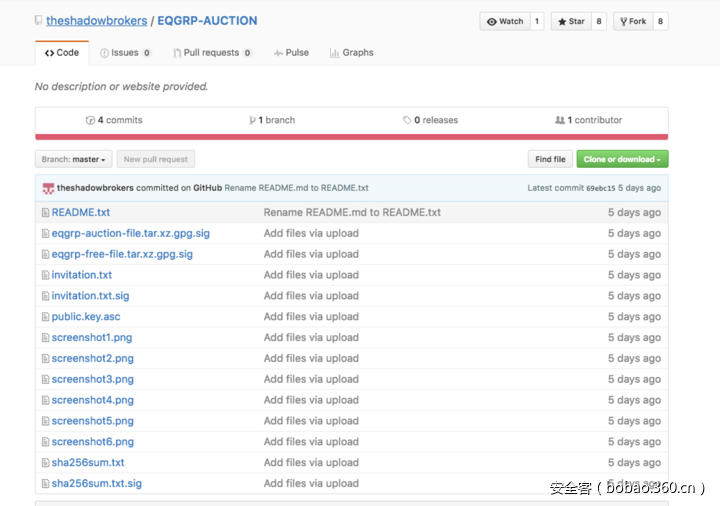Image resolution: width=720 pixels, height=506 pixels.
Task: Open invitation.txt commit message Add files via upload
Action: point(311,275)
